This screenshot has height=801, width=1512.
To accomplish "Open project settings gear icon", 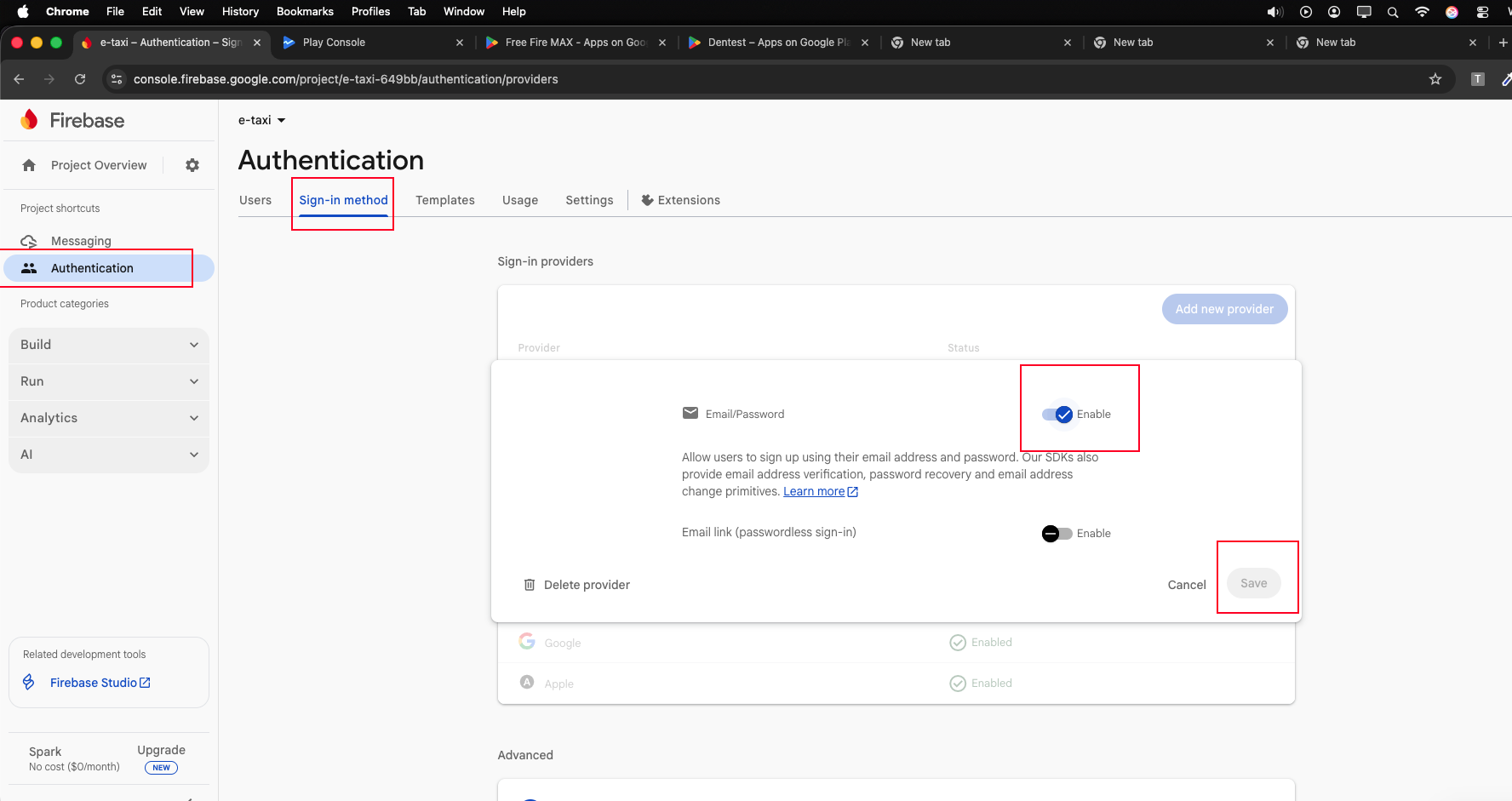I will [192, 165].
